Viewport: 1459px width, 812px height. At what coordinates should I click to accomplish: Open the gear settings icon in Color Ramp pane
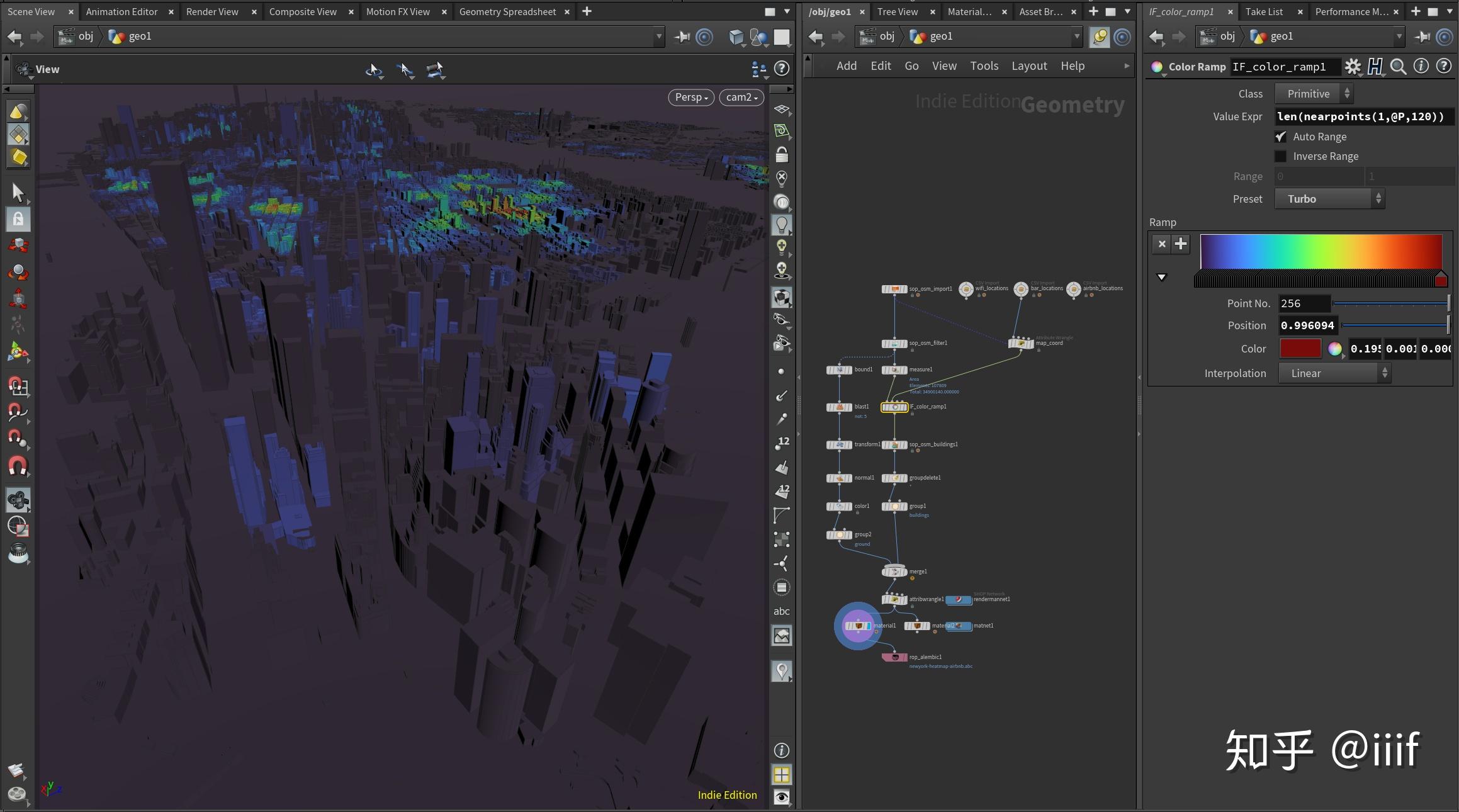pos(1353,67)
